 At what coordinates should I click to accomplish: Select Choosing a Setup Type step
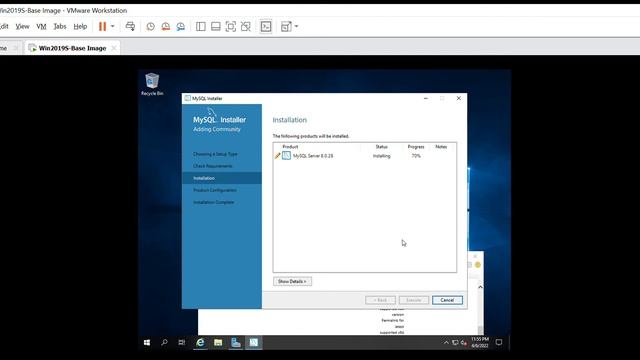click(x=215, y=154)
